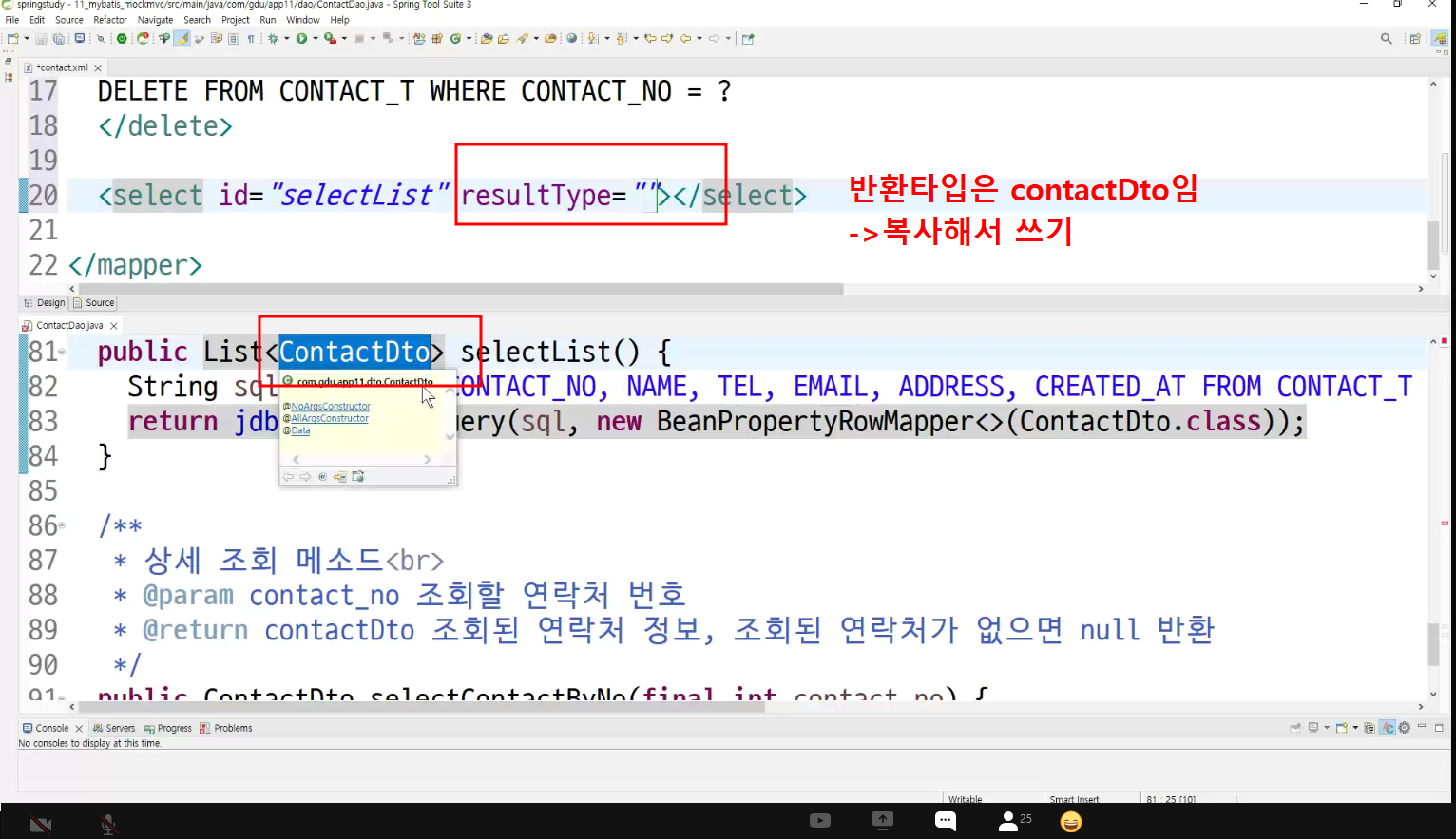
Task: Click the Next Annotation toolbar icon
Action: [x=591, y=39]
